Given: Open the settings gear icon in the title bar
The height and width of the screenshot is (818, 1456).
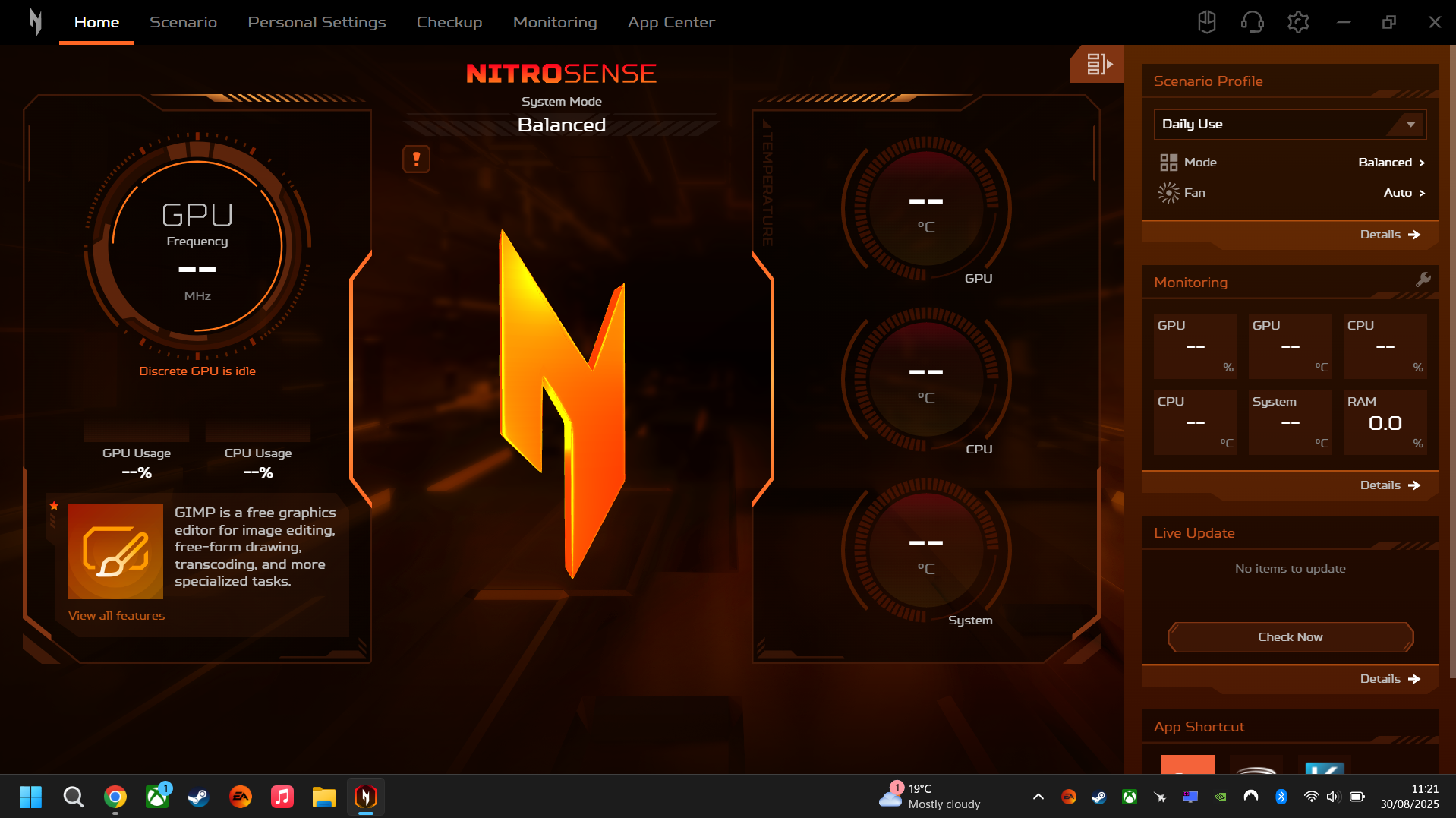Looking at the screenshot, I should tap(1298, 22).
